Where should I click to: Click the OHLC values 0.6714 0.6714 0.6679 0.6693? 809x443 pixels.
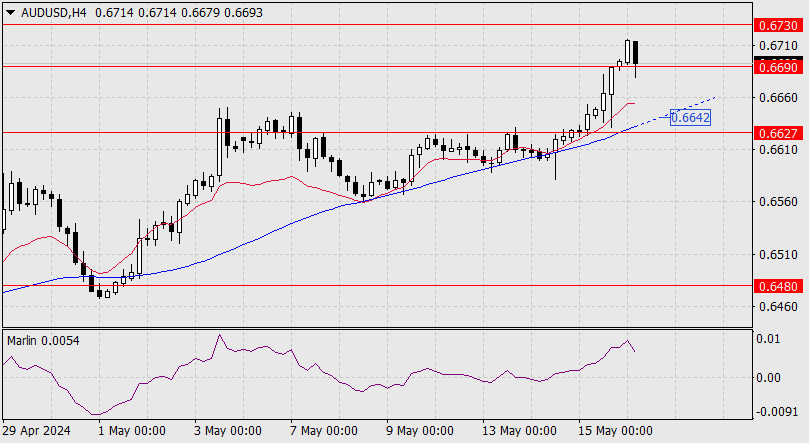point(179,13)
